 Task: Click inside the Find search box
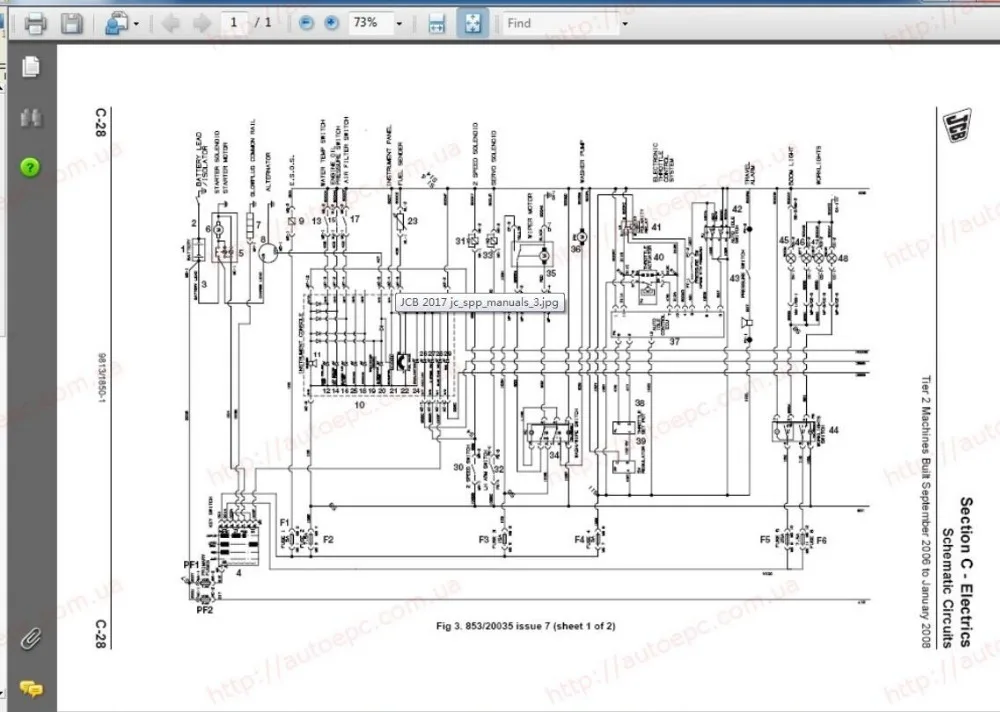[x=560, y=23]
